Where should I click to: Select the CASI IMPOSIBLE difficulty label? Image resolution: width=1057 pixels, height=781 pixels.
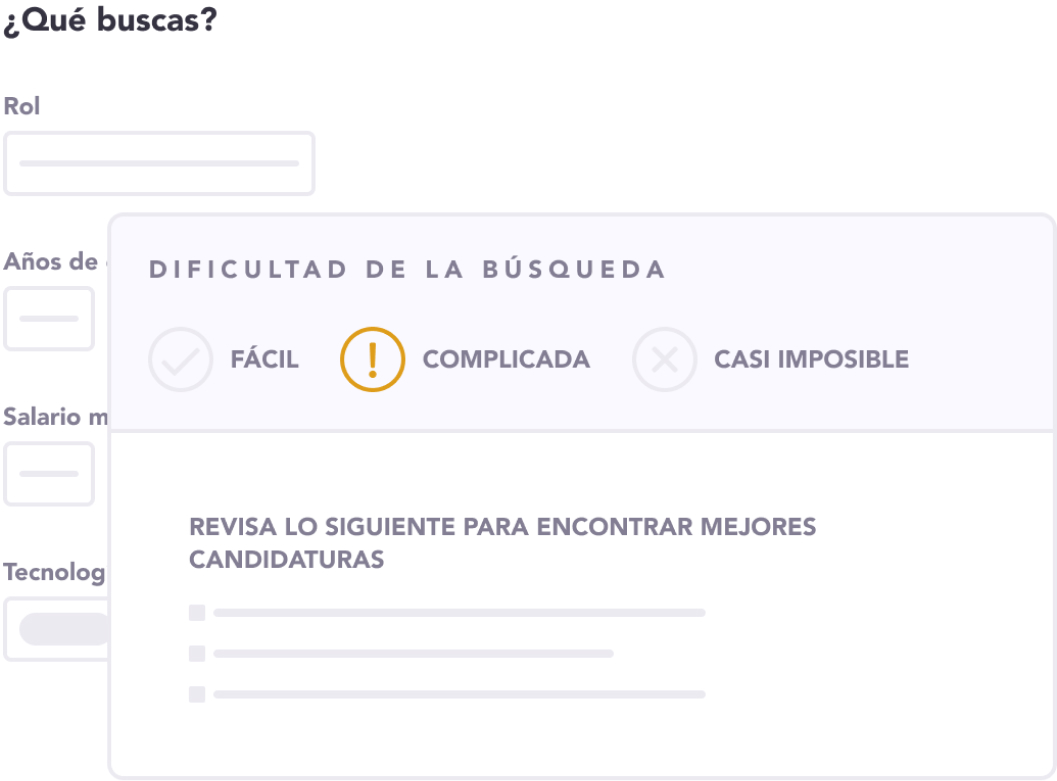point(812,359)
